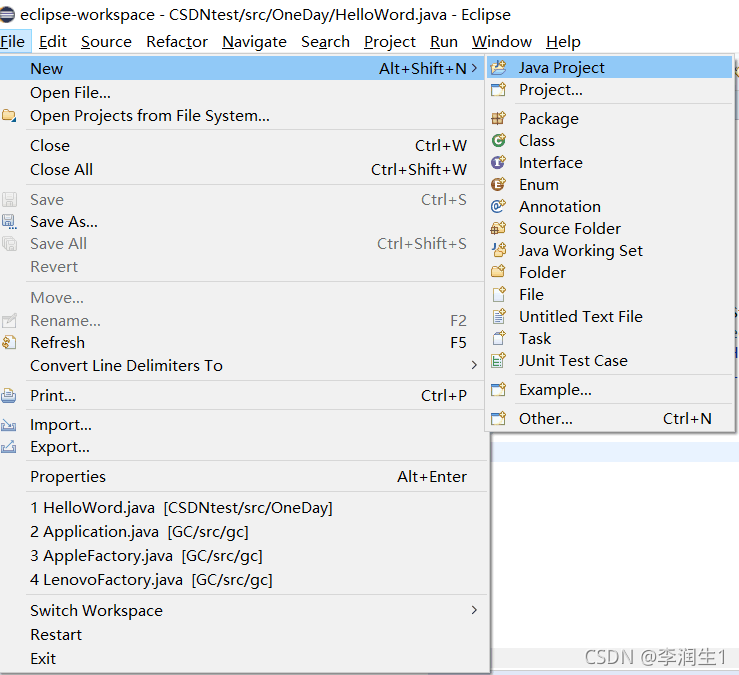The width and height of the screenshot is (739, 675).
Task: Open recent file 3 AppleFactory.java
Action: [245, 556]
